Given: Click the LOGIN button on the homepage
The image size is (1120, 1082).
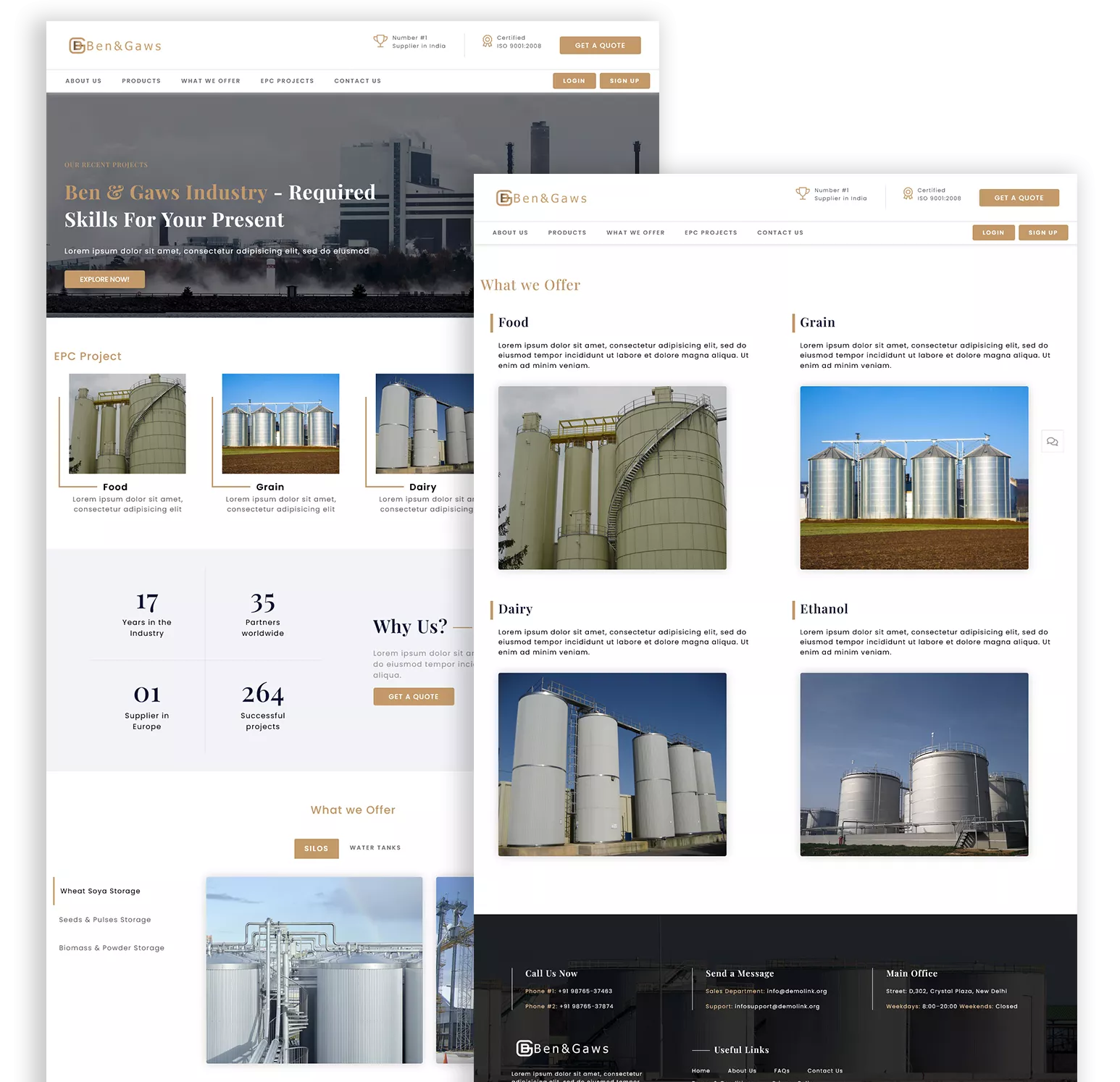Looking at the screenshot, I should coord(574,81).
